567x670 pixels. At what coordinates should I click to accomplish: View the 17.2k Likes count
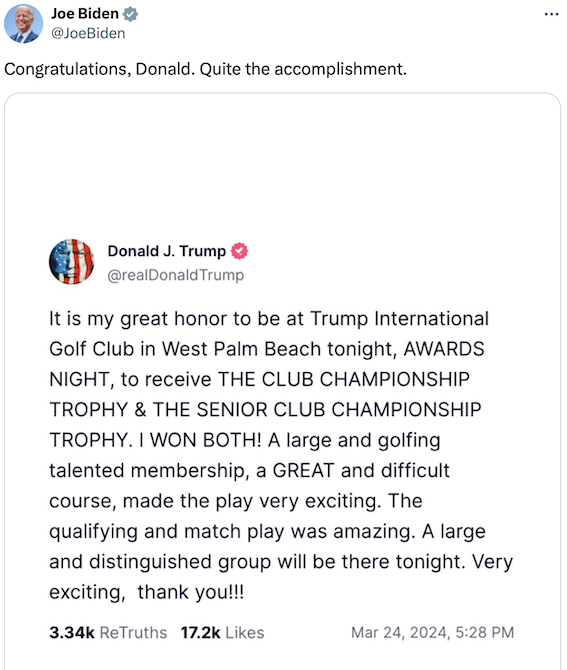(222, 632)
